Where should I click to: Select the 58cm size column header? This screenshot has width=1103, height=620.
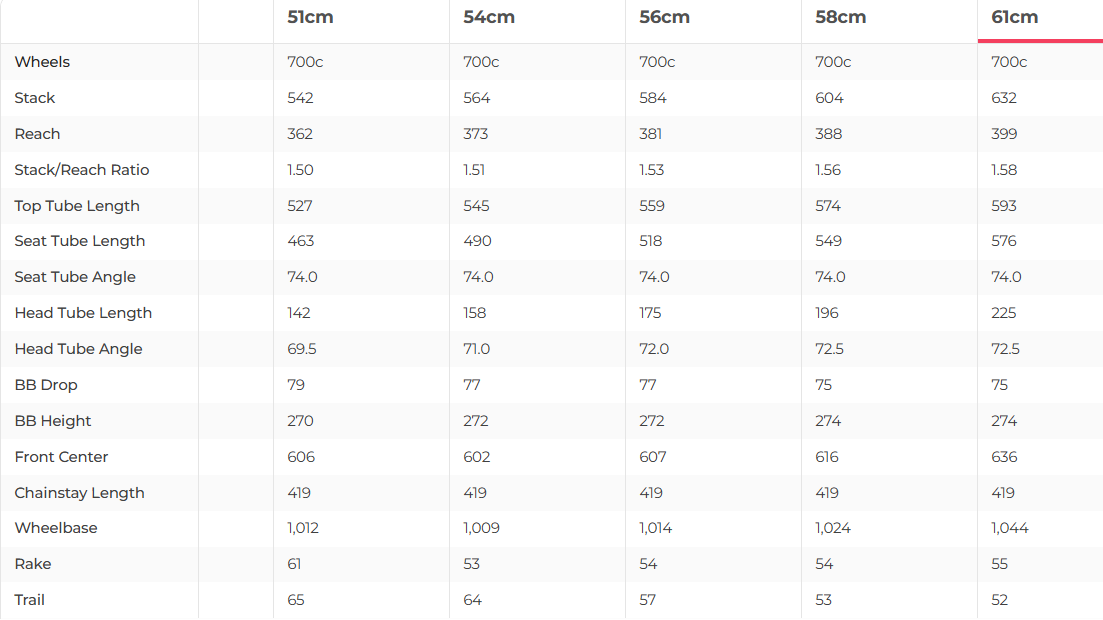[x=840, y=18]
